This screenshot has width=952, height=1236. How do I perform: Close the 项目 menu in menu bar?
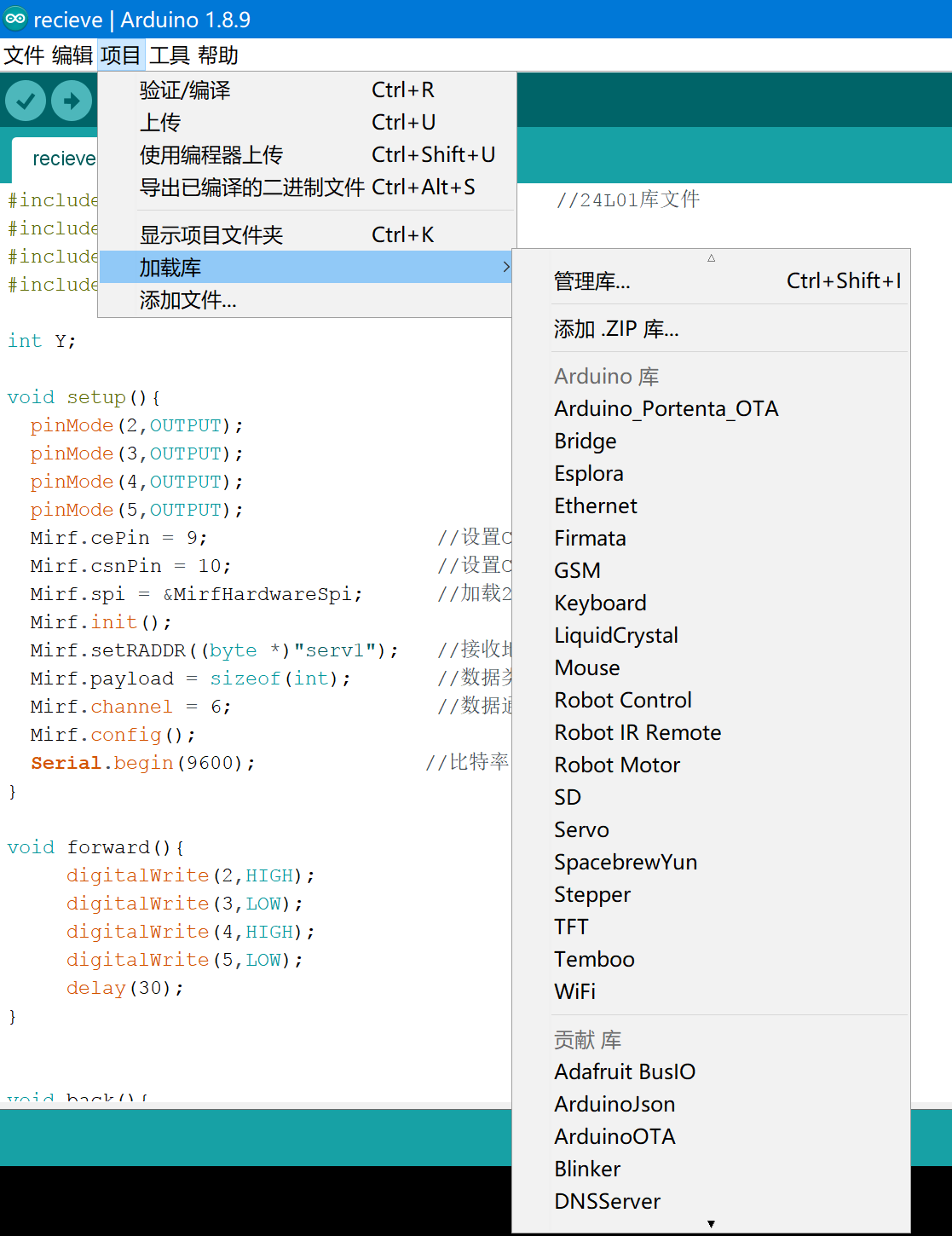(120, 55)
